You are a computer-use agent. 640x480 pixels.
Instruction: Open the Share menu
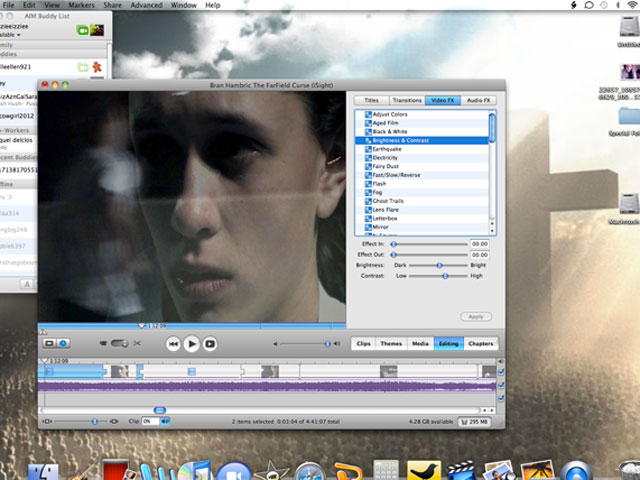pyautogui.click(x=112, y=5)
